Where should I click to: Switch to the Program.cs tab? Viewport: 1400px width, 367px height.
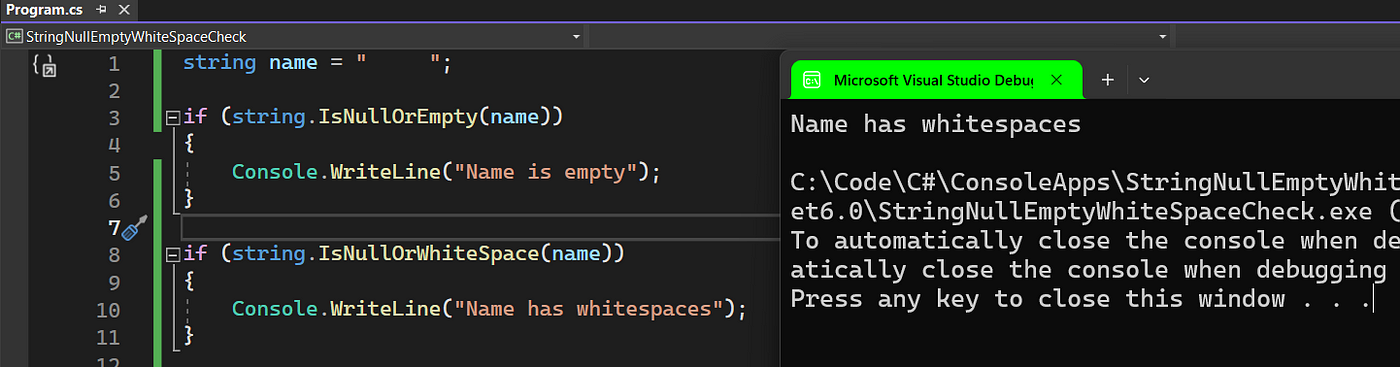click(x=47, y=9)
